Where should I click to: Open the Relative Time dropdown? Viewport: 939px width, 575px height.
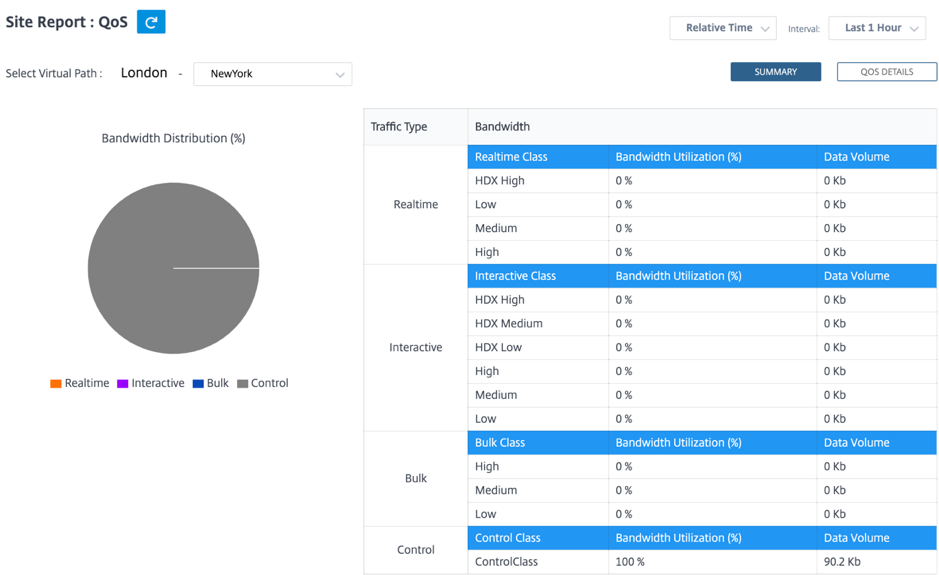click(x=723, y=28)
